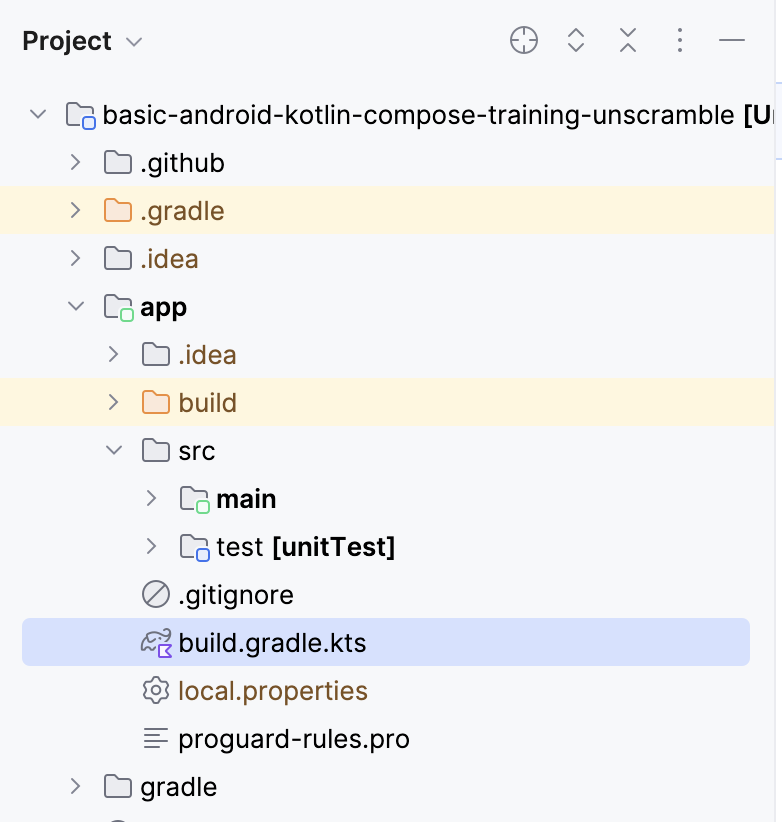Image resolution: width=782 pixels, height=822 pixels.
Task: Expand the test [unitTest] folder
Action: point(151,546)
